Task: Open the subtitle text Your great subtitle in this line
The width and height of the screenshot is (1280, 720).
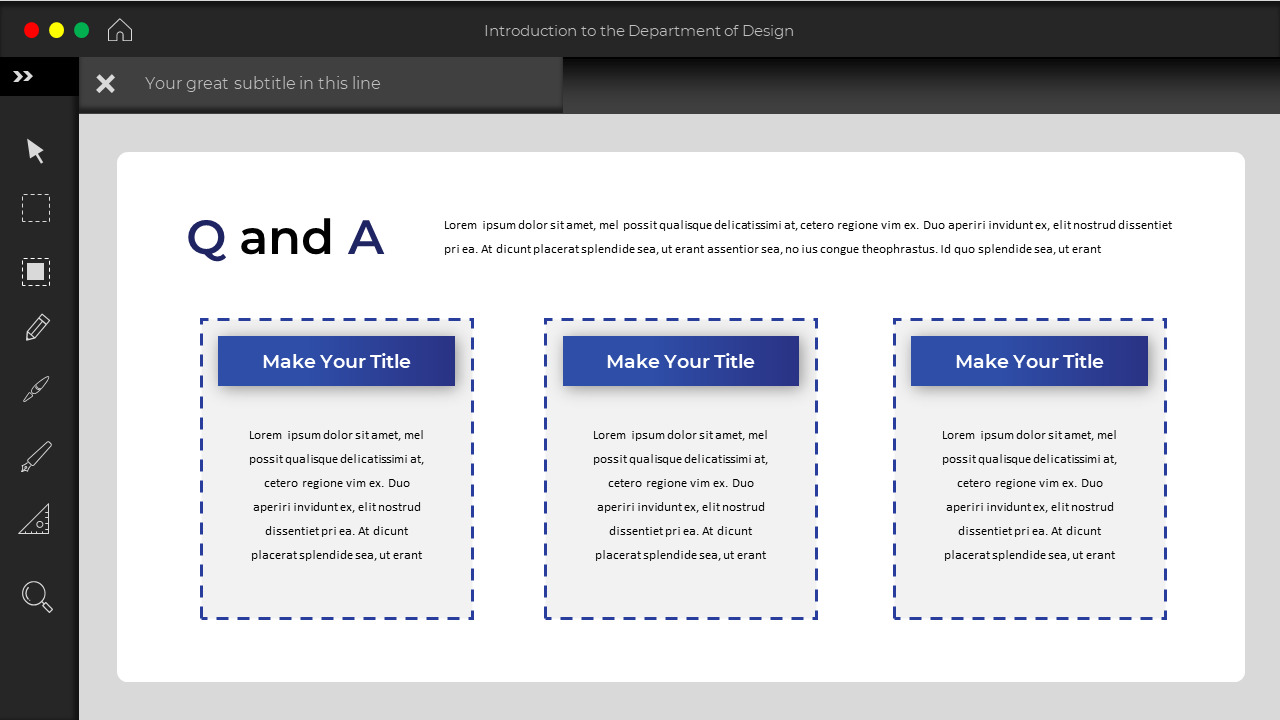Action: (264, 83)
